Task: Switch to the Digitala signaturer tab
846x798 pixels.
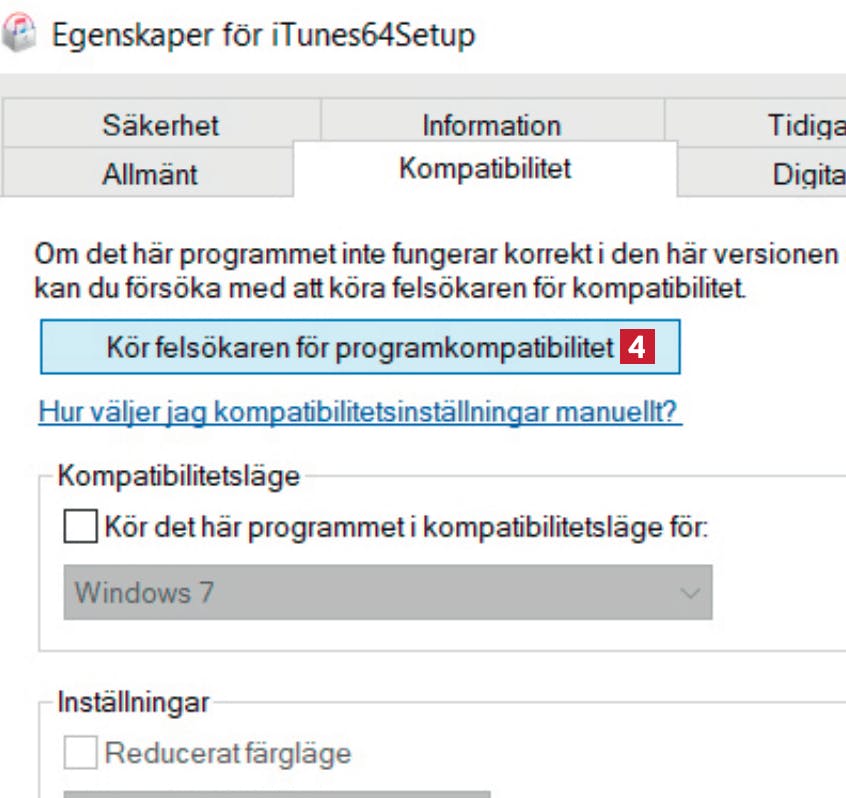Action: [762, 173]
